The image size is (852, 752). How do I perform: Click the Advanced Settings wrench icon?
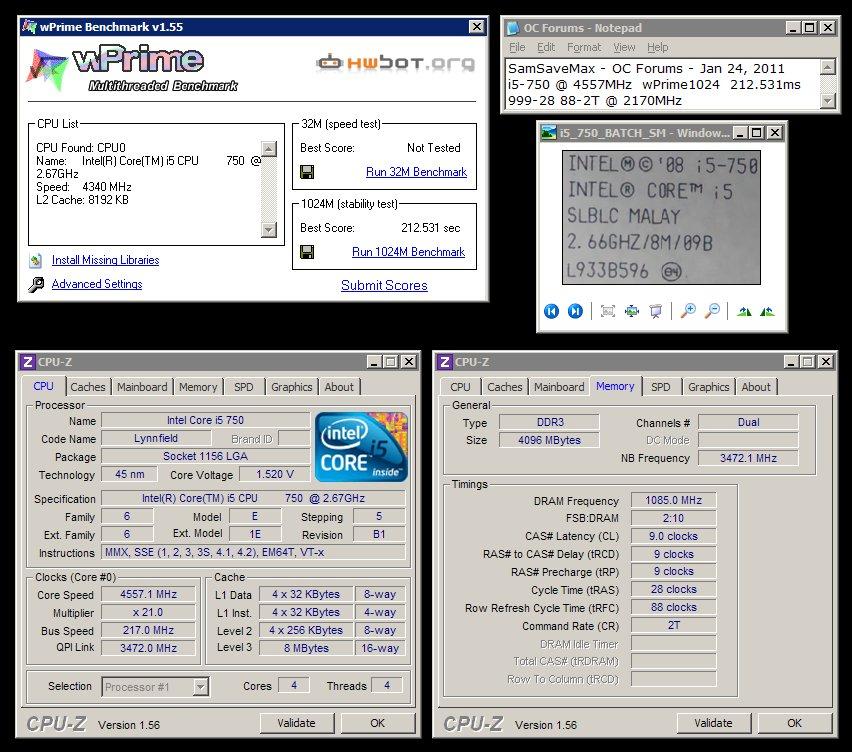click(36, 284)
